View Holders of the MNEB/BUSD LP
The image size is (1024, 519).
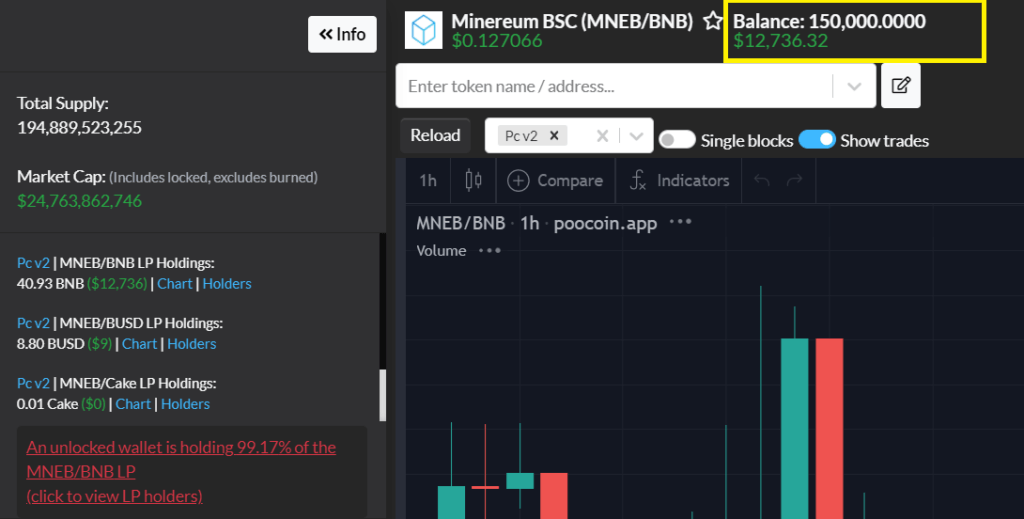[x=191, y=344]
